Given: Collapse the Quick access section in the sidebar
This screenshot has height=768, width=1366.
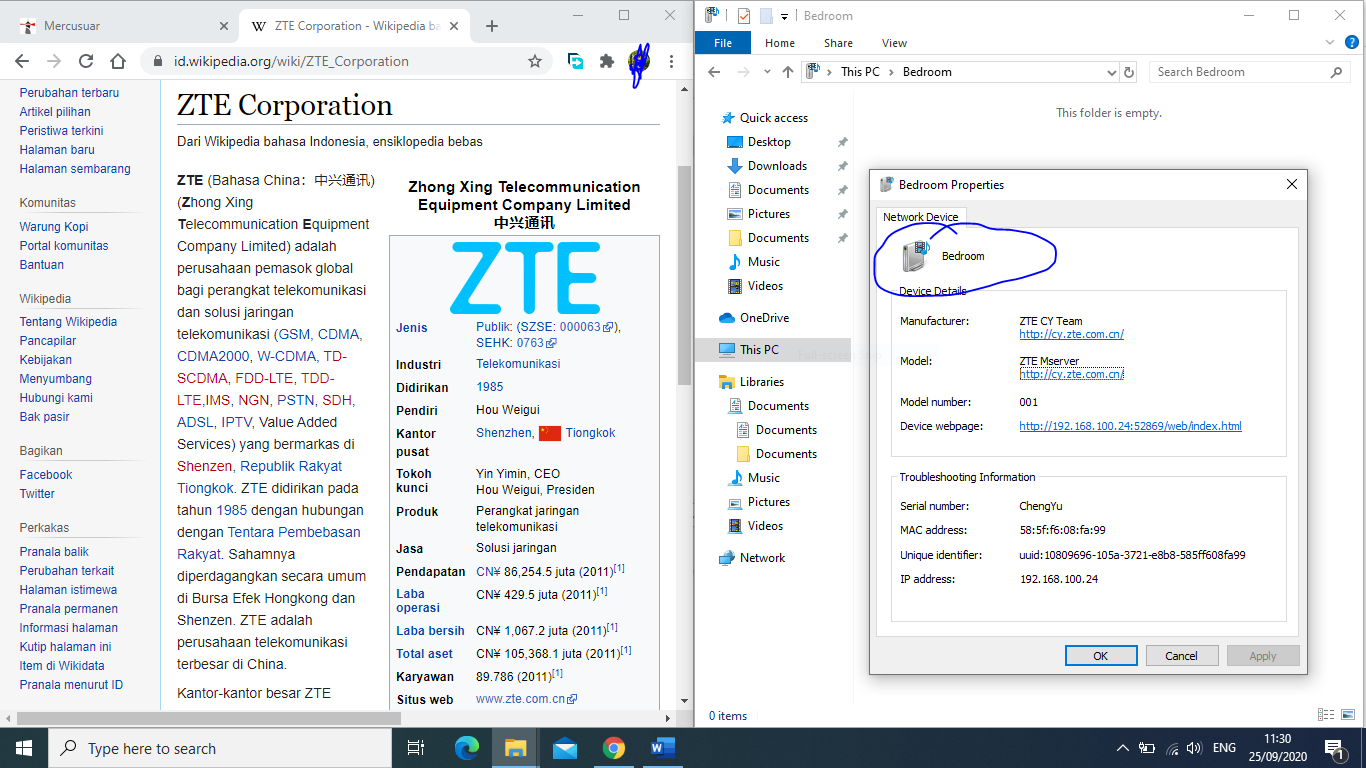Looking at the screenshot, I should pyautogui.click(x=703, y=117).
